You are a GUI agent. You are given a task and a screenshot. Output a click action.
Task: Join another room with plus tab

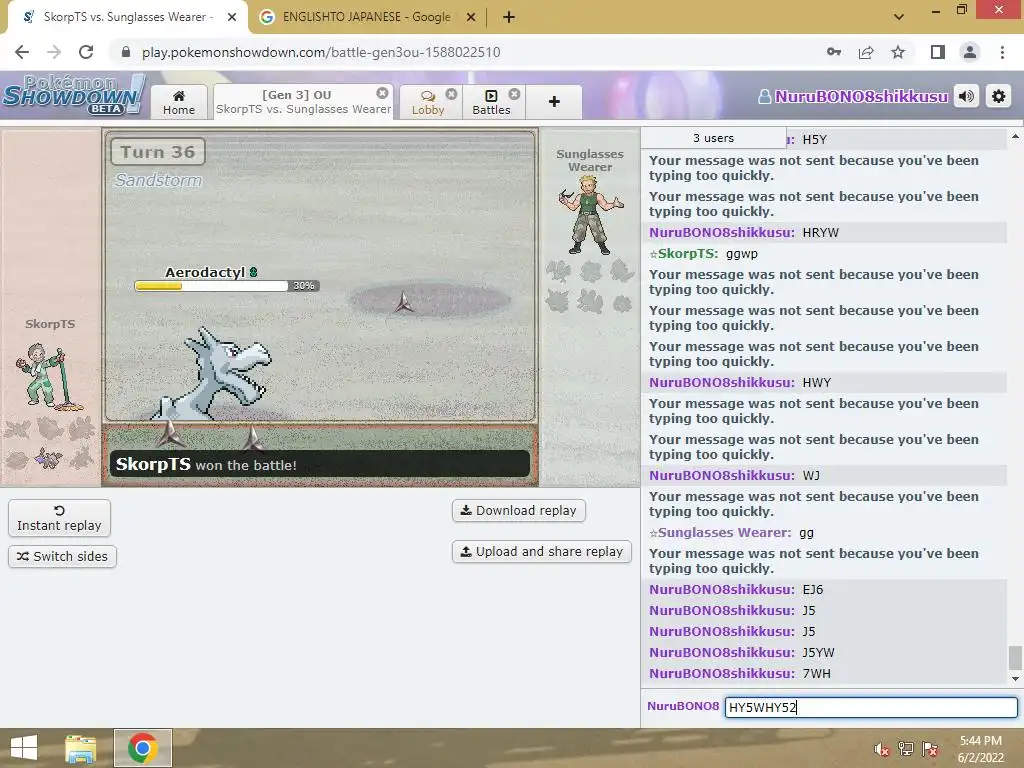coord(554,102)
